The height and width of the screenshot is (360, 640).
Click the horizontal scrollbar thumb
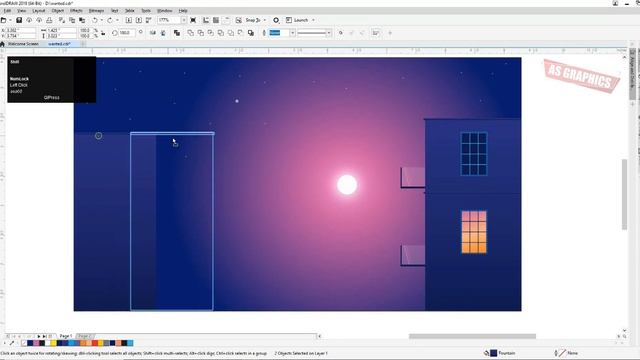(472, 336)
